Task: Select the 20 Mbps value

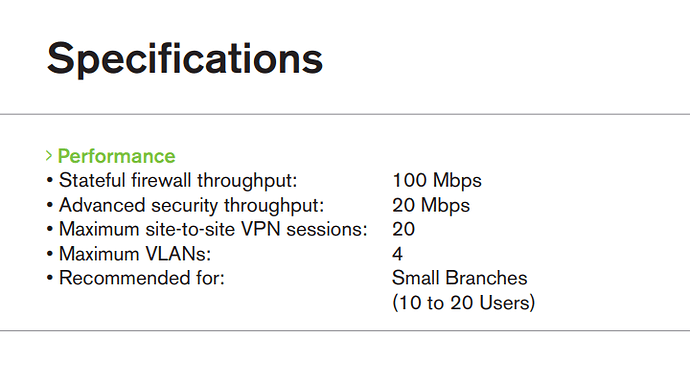Action: [x=431, y=205]
